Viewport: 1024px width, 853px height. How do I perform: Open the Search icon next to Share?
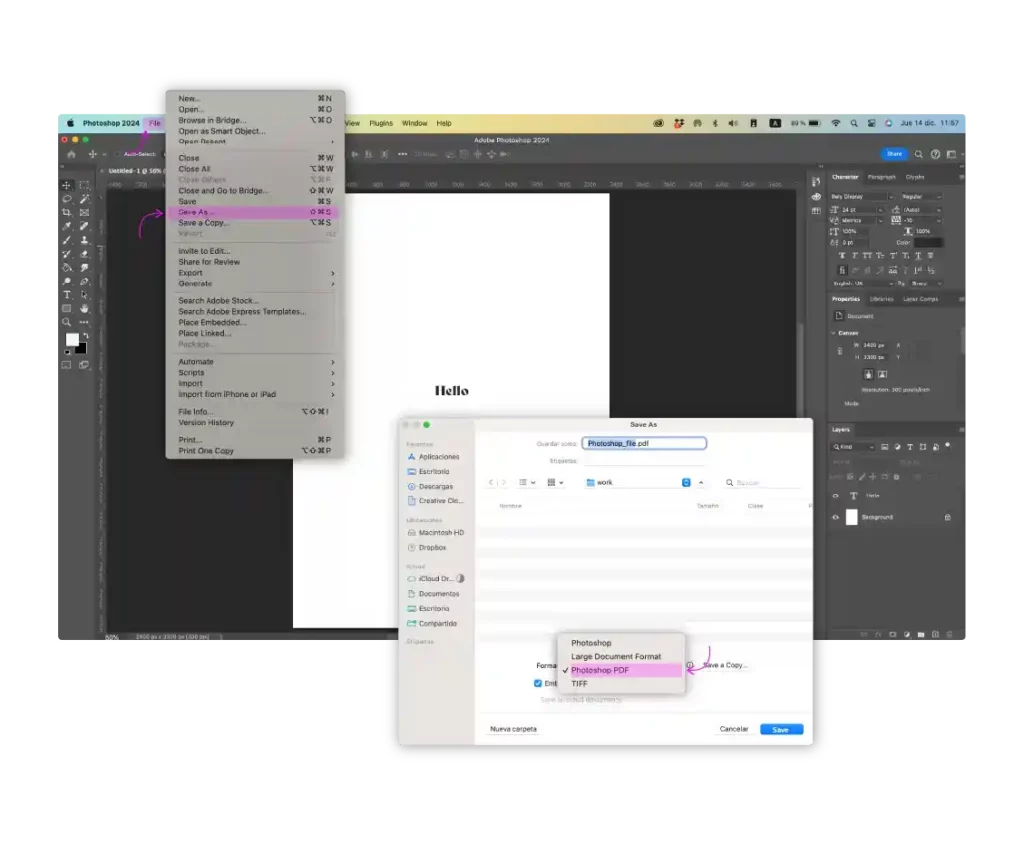918,154
